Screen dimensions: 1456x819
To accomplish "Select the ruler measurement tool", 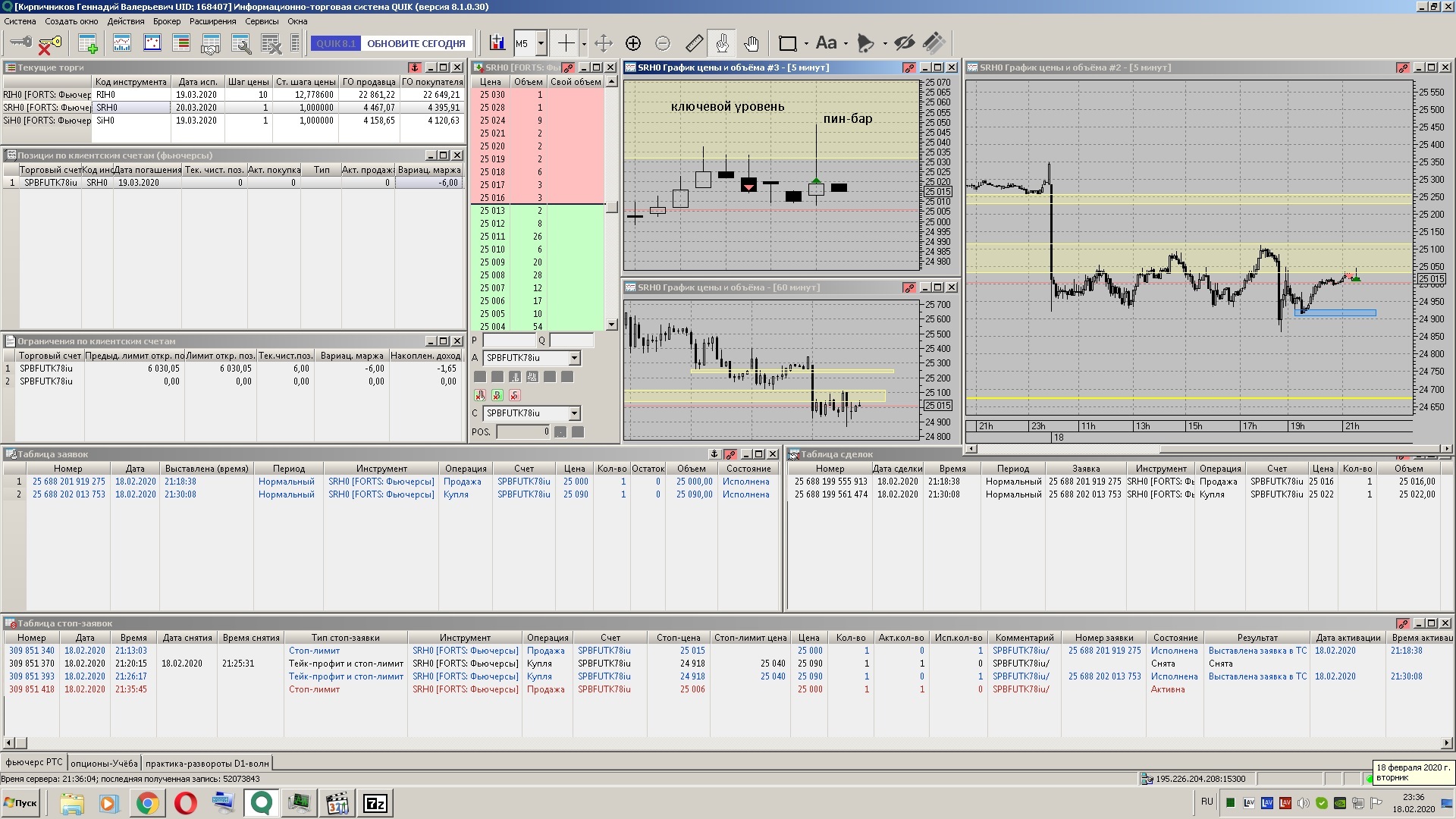I will point(694,43).
